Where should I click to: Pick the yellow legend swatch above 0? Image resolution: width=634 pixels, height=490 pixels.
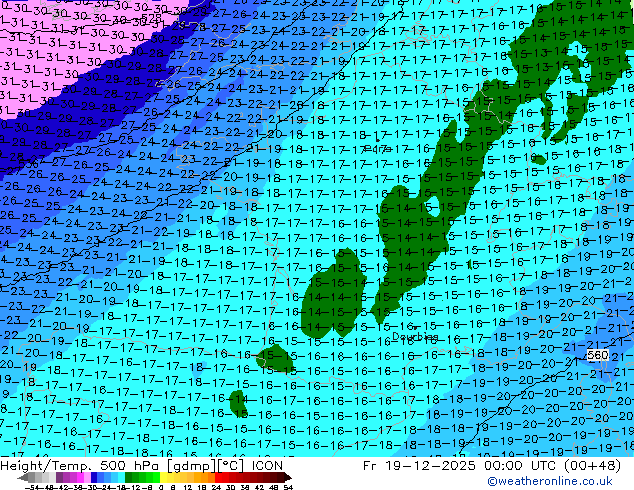(163, 477)
